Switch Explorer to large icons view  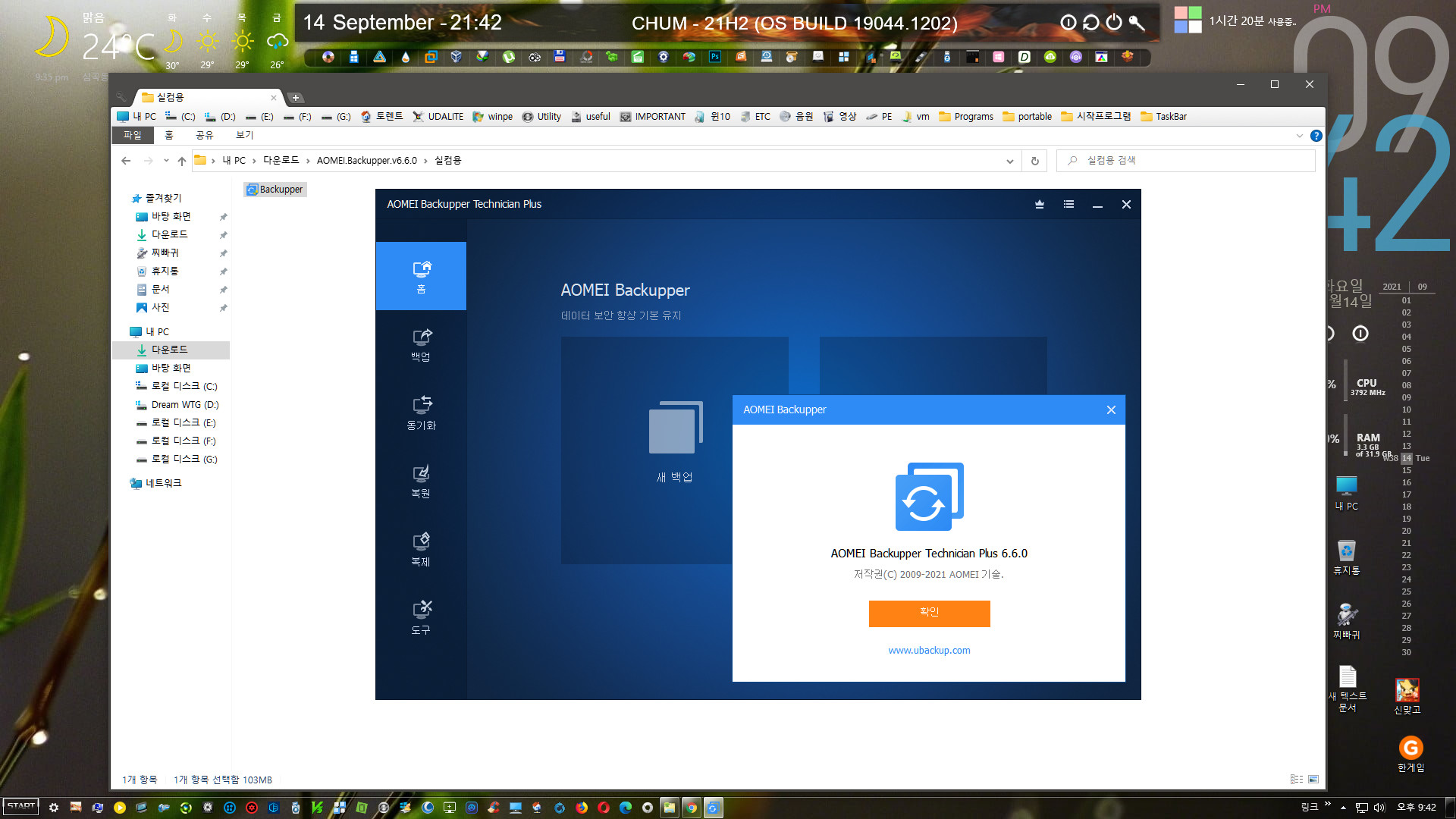pos(1313,780)
